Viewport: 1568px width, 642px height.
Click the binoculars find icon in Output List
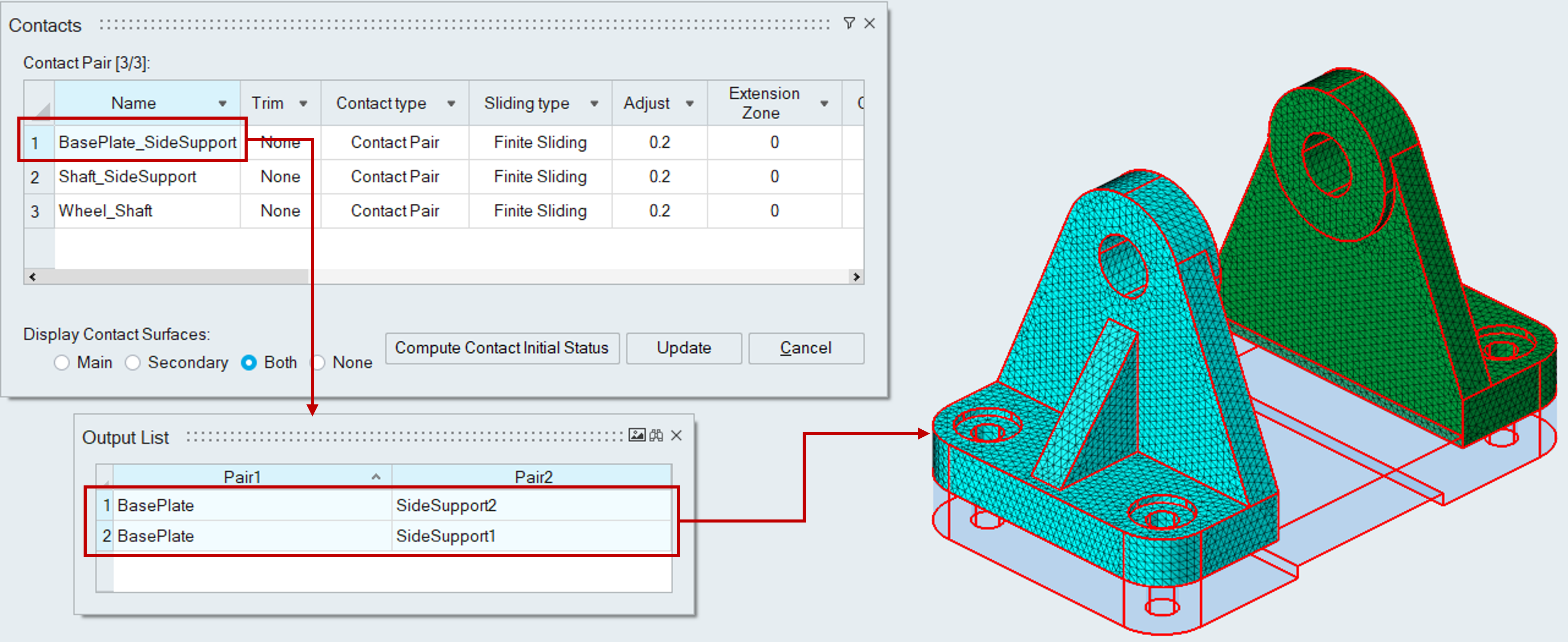[656, 435]
